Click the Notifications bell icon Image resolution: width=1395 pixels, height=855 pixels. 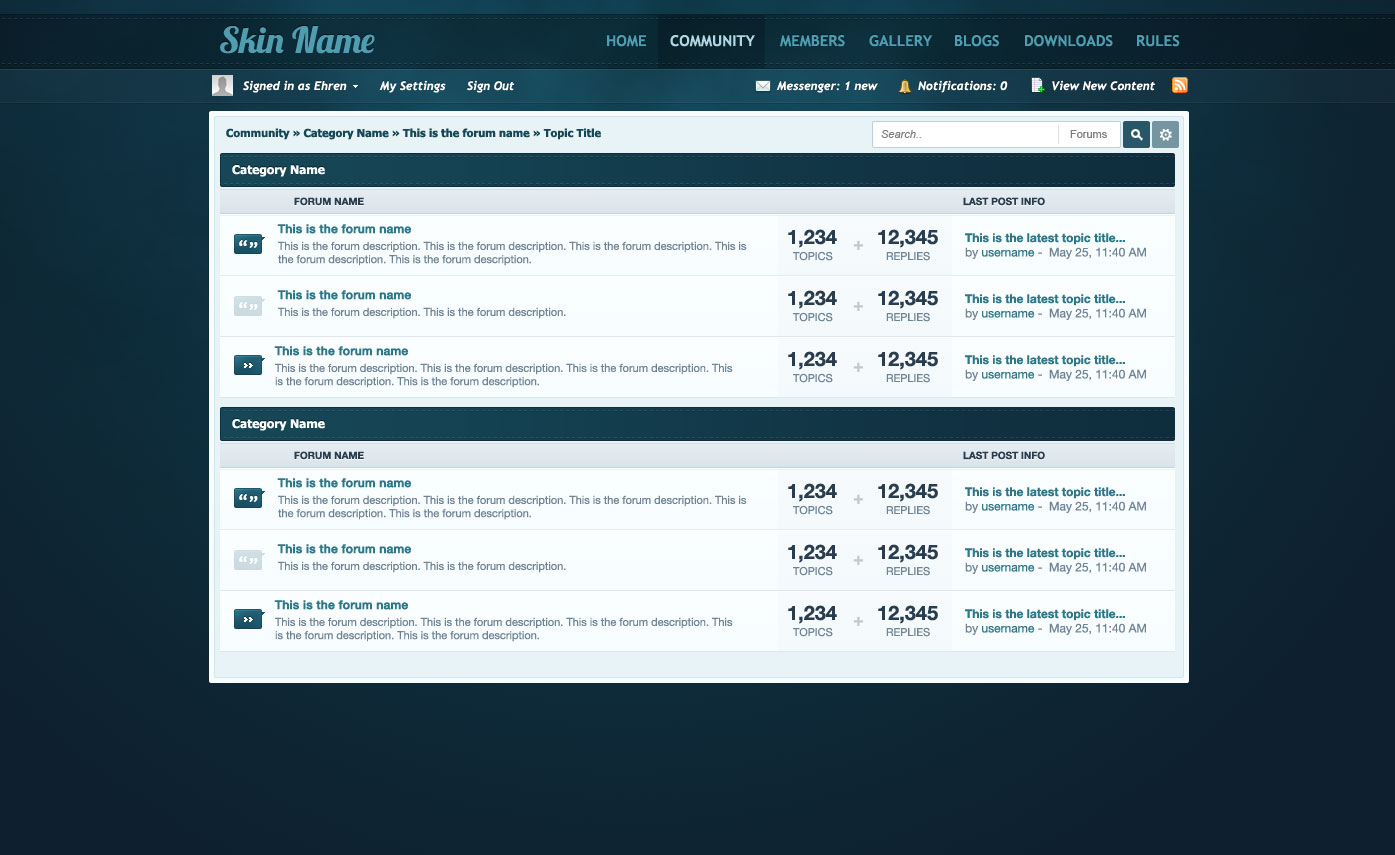[904, 86]
